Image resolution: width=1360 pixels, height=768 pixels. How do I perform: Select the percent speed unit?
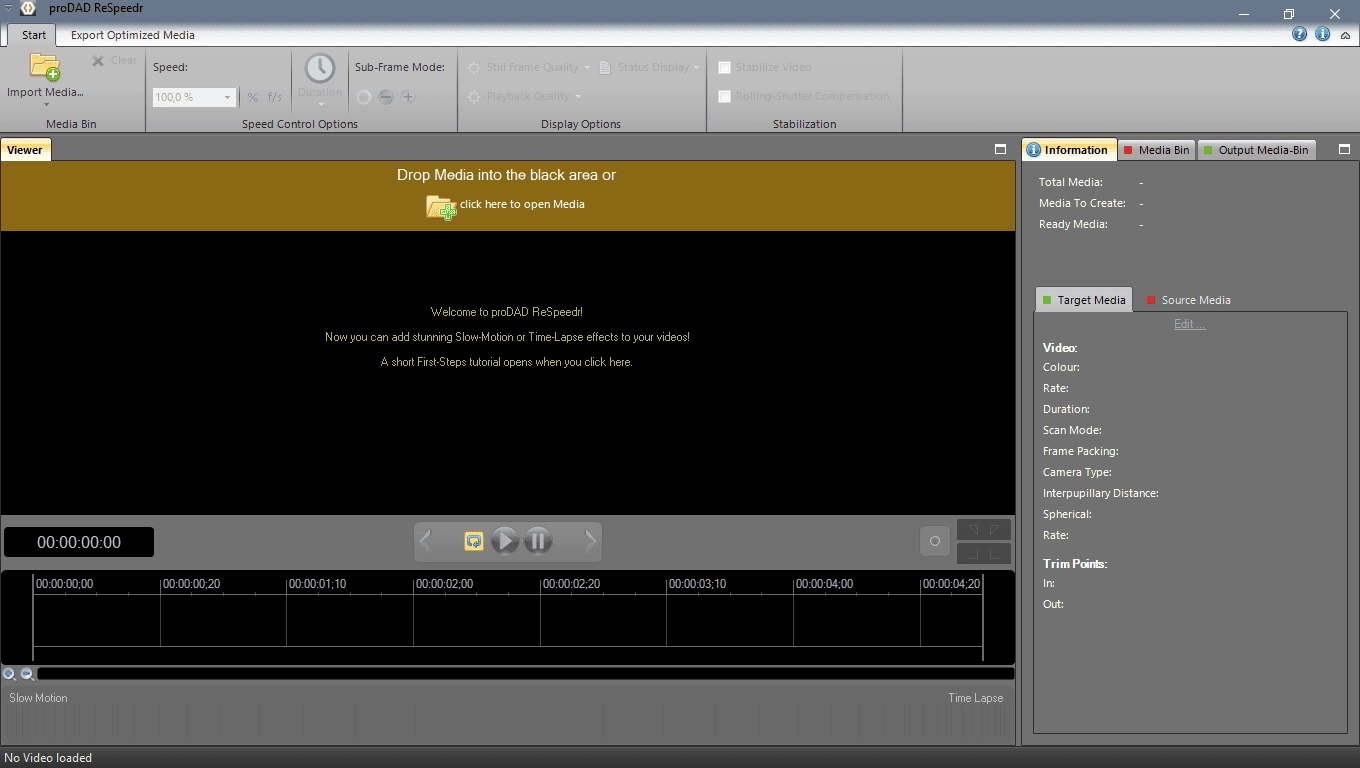click(253, 97)
